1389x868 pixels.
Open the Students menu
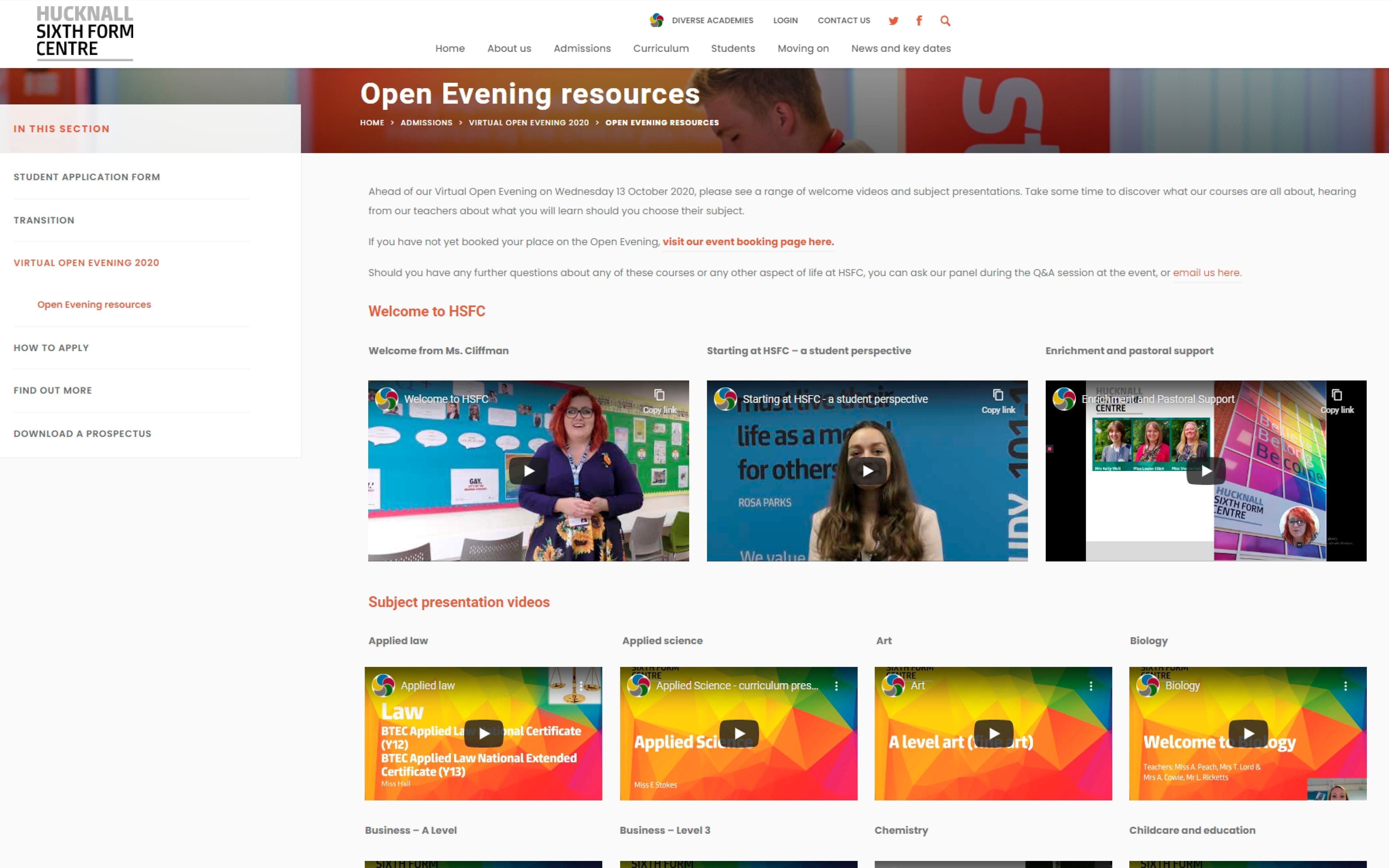[x=733, y=48]
